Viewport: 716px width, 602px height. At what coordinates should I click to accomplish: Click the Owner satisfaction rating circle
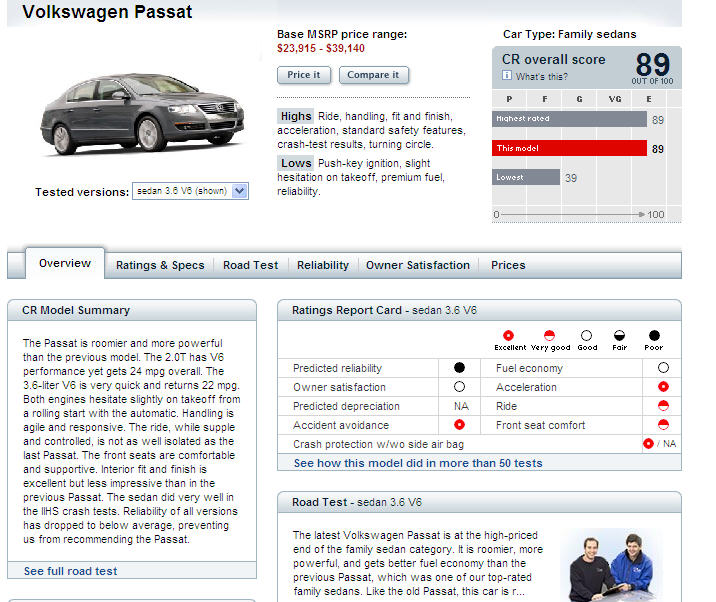point(458,387)
